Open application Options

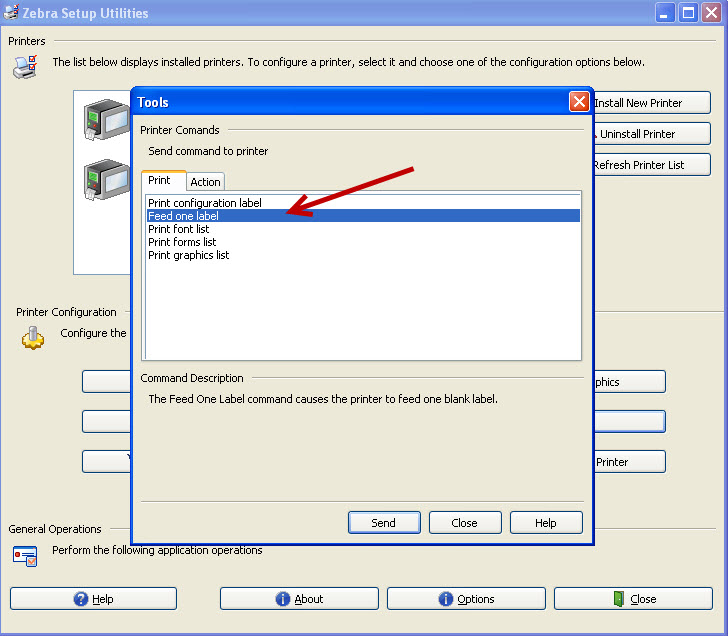467,599
